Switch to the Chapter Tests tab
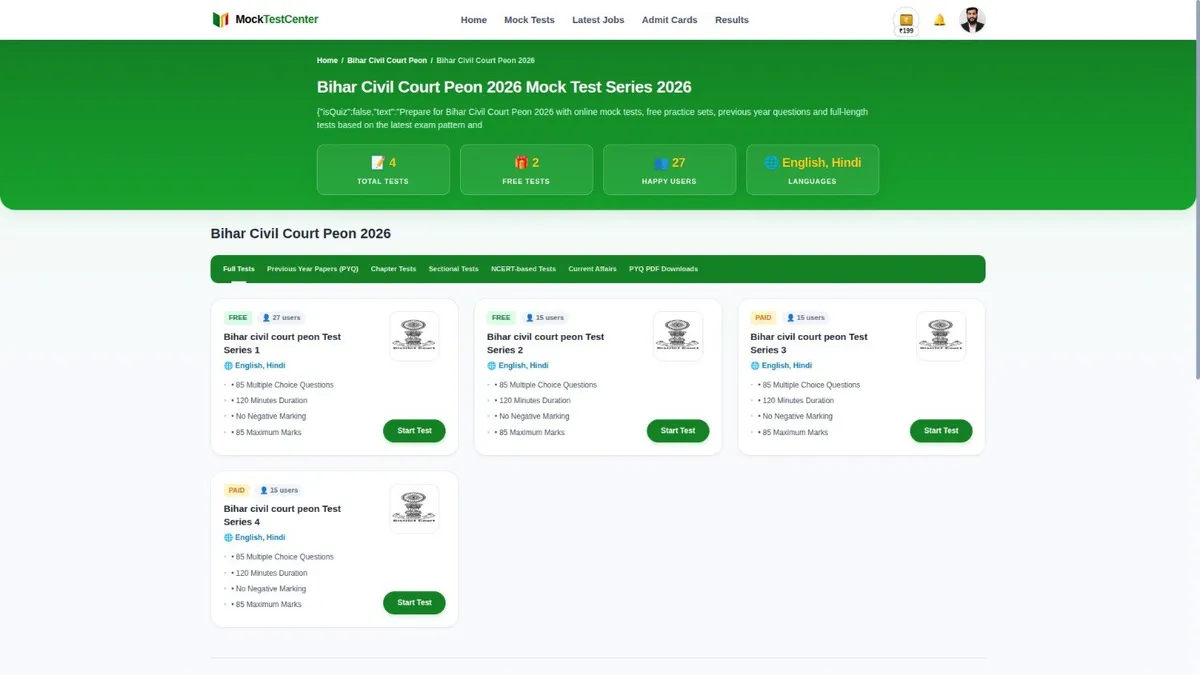This screenshot has width=1200, height=675. click(393, 269)
